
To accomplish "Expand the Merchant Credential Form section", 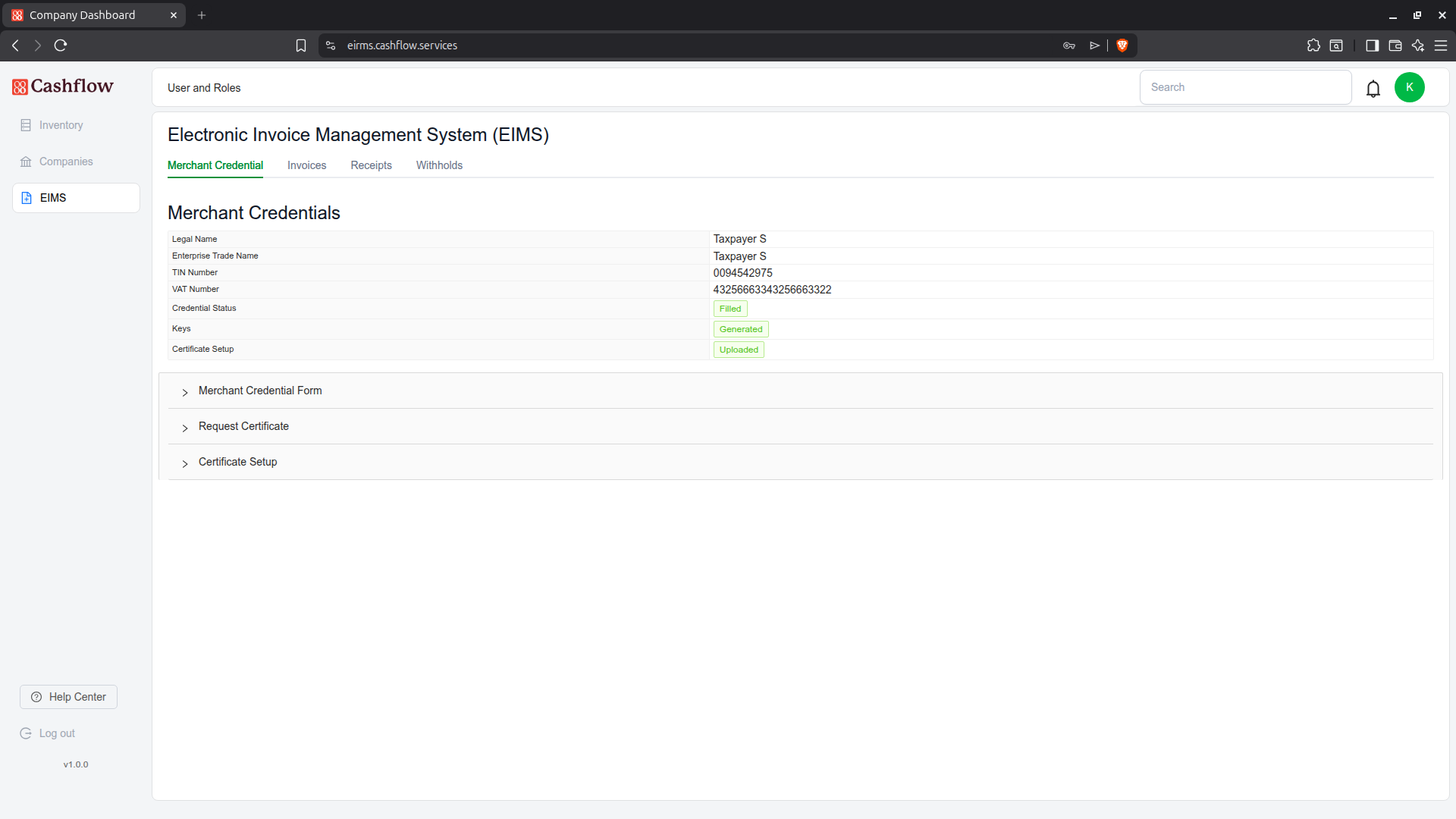I will pyautogui.click(x=801, y=391).
